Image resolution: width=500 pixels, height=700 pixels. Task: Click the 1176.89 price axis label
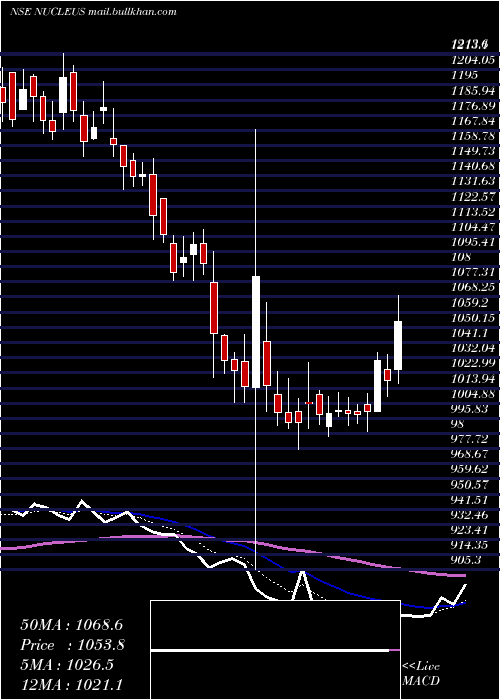473,106
